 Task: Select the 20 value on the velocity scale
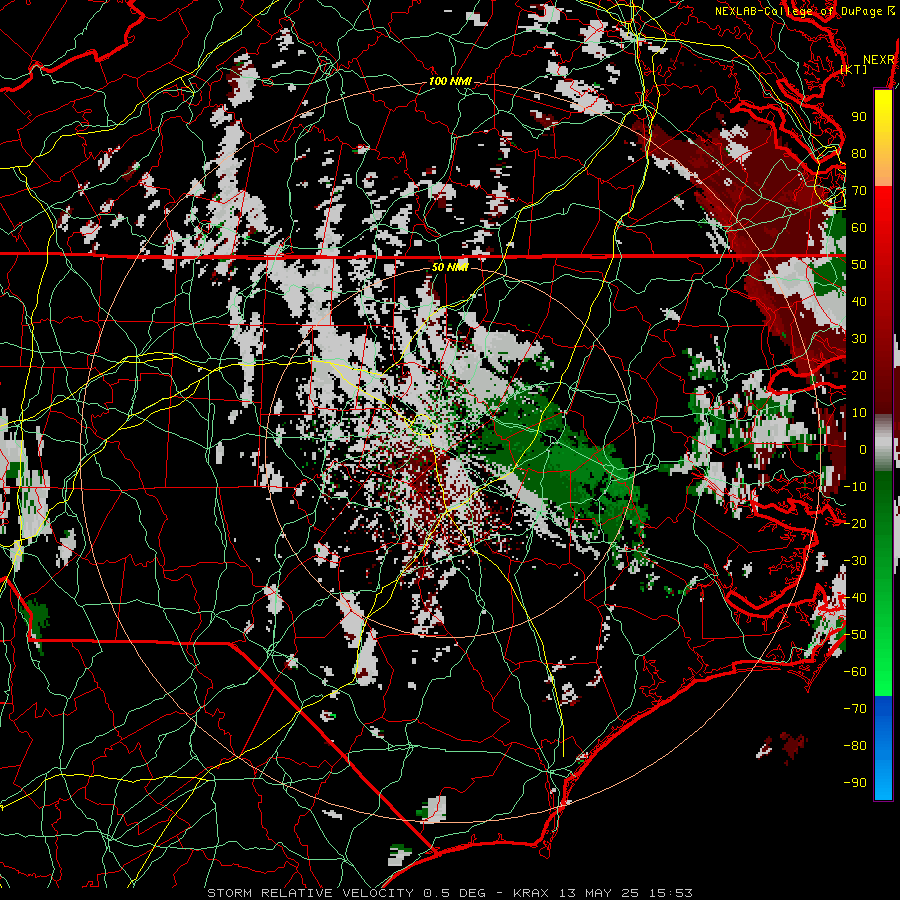point(859,375)
